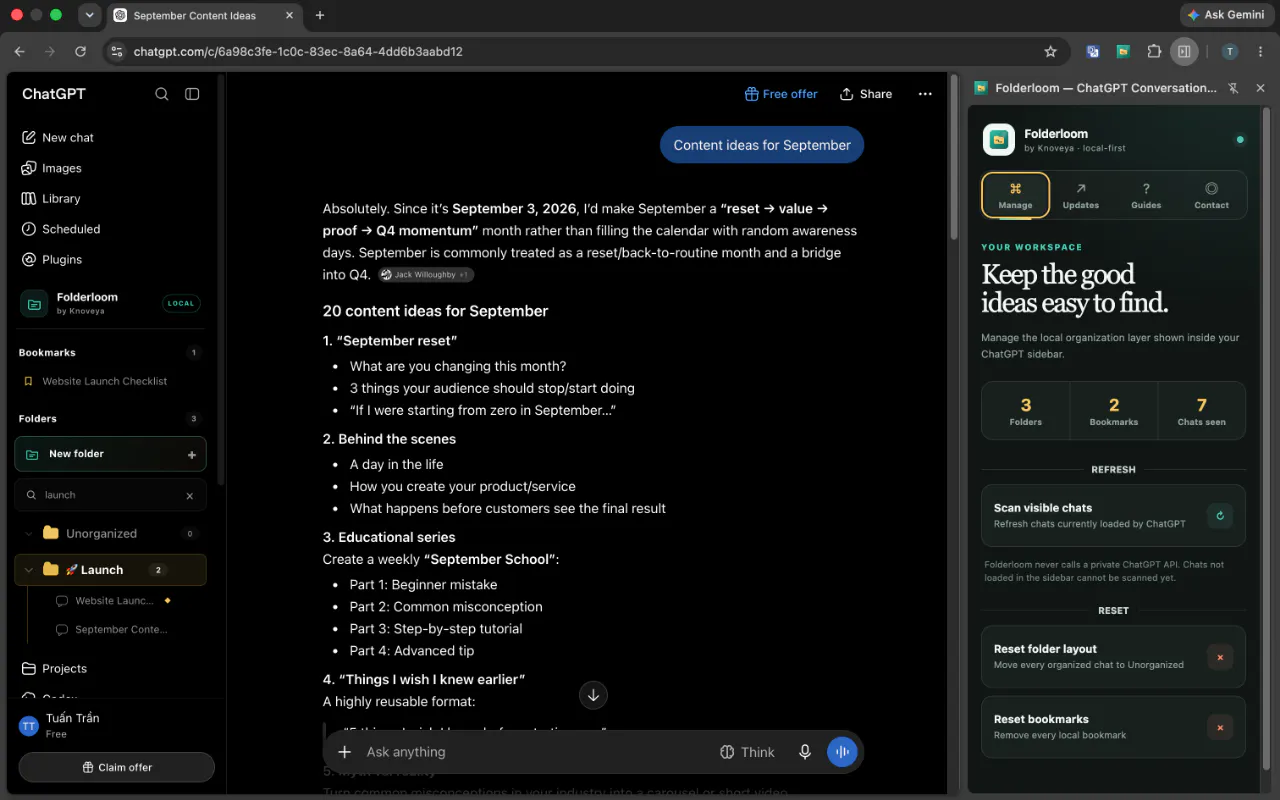
Task: Click the Claim offer button
Action: [x=117, y=767]
